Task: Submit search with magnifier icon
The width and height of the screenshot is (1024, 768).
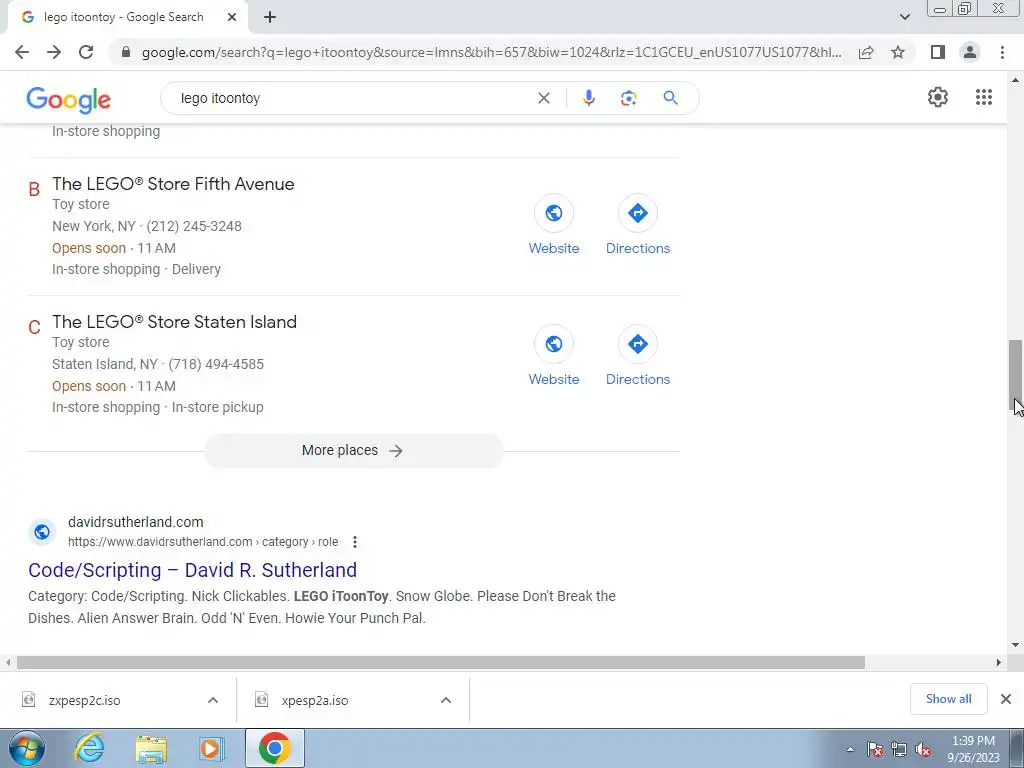Action: pyautogui.click(x=670, y=98)
